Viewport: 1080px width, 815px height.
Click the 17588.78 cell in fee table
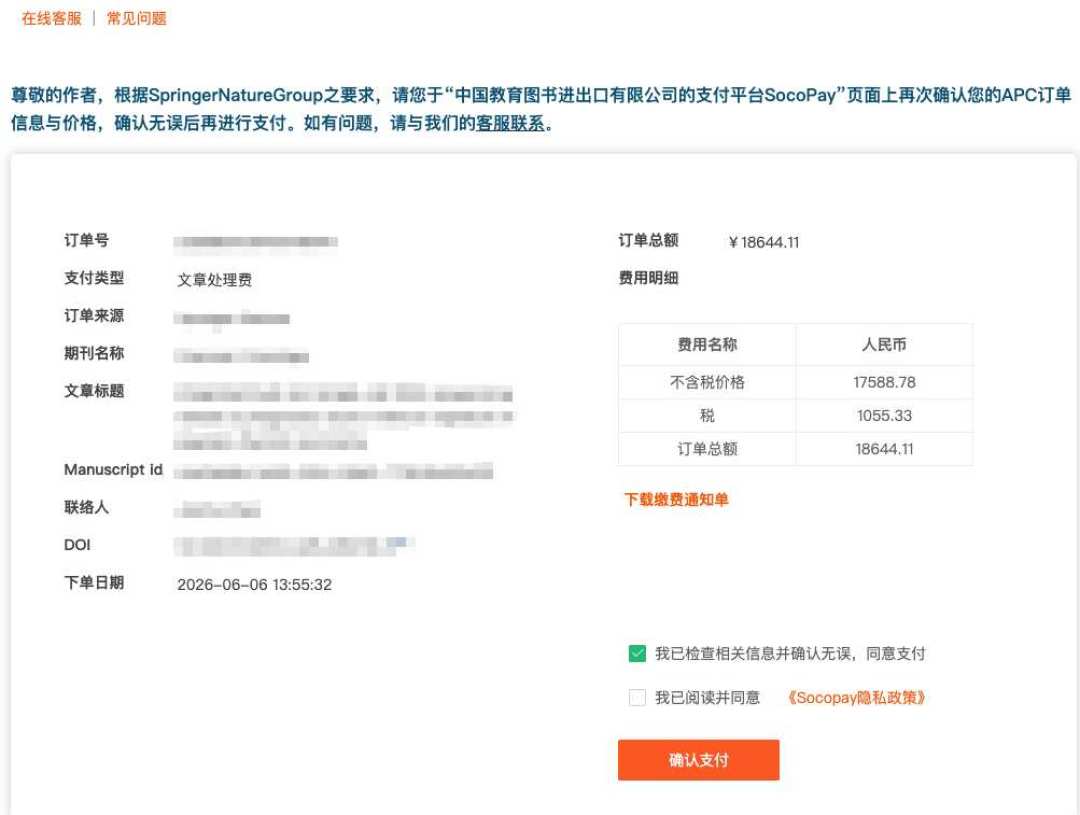(x=884, y=382)
